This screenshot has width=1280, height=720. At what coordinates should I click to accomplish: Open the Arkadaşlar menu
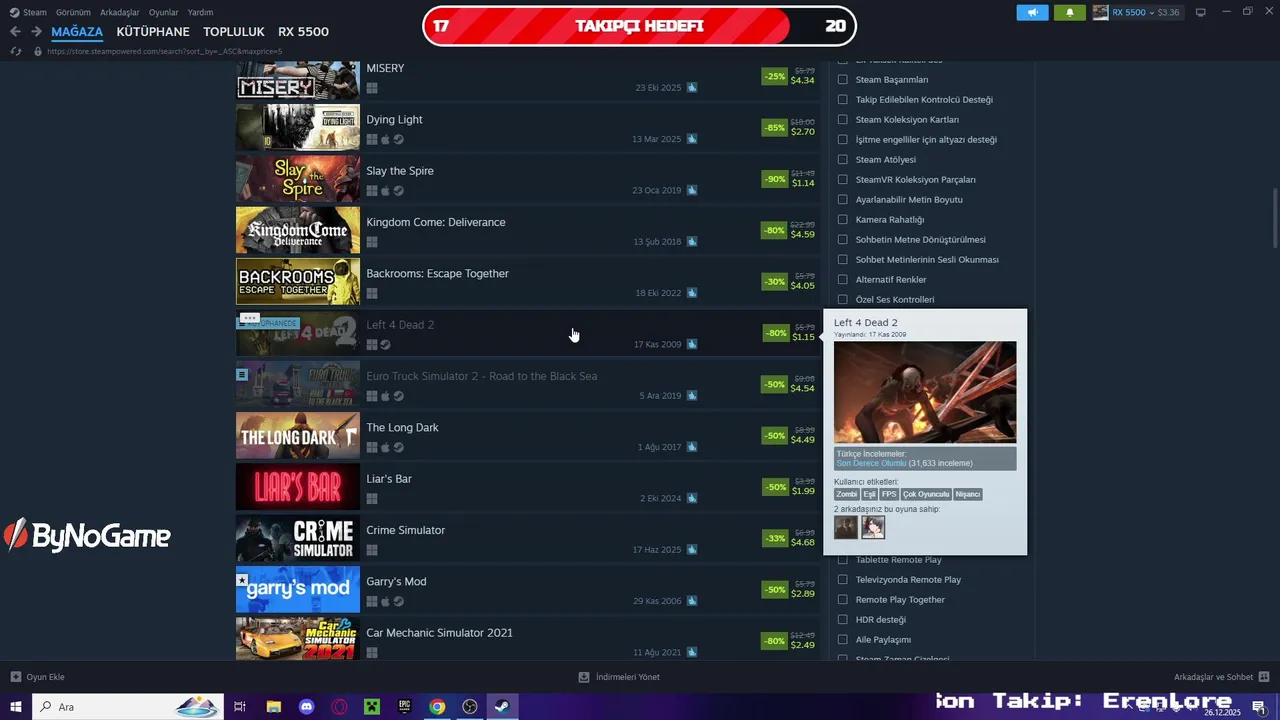pos(120,12)
